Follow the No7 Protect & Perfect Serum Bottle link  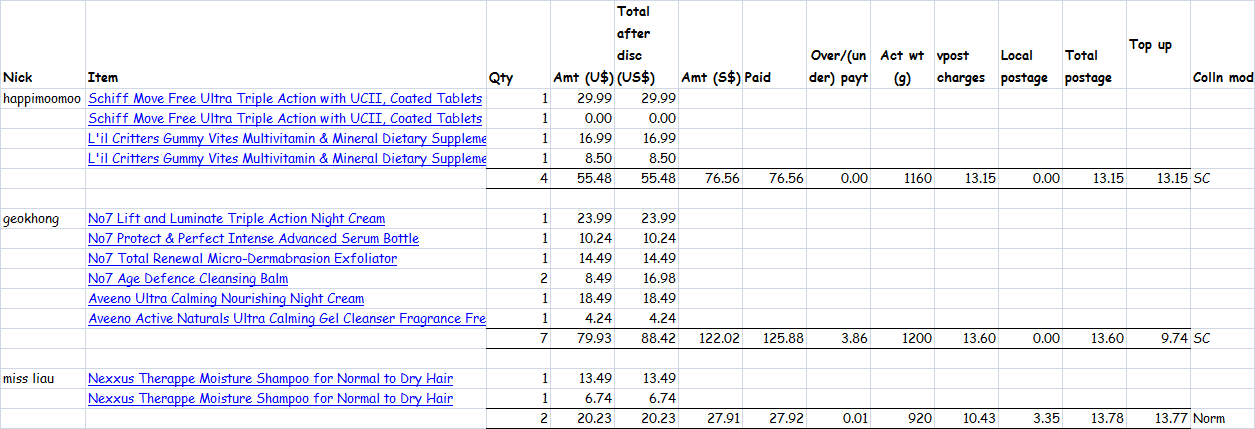[x=253, y=239]
